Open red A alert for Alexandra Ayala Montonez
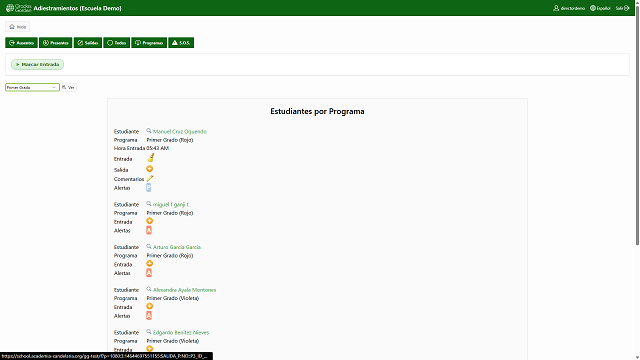The height and width of the screenshot is (360, 640). (149, 316)
